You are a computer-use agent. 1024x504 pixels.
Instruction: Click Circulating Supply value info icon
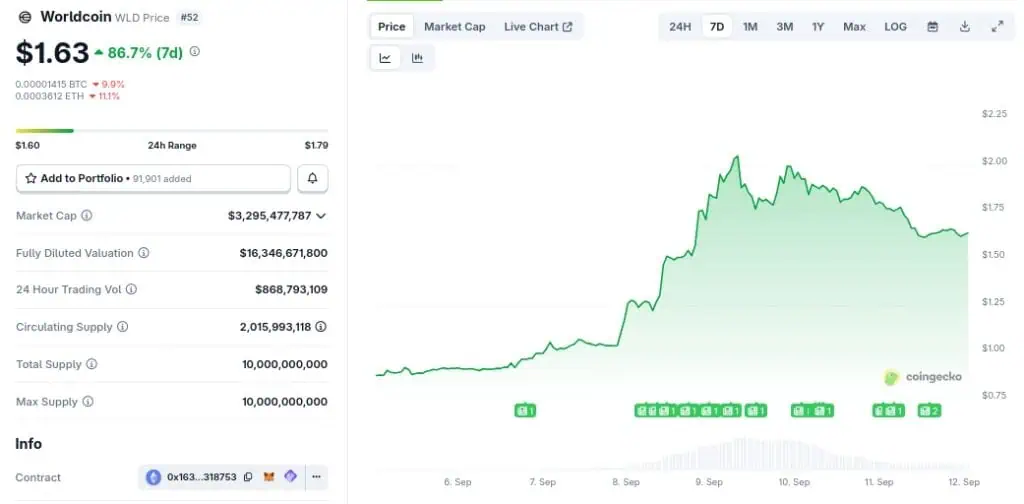[321, 327]
